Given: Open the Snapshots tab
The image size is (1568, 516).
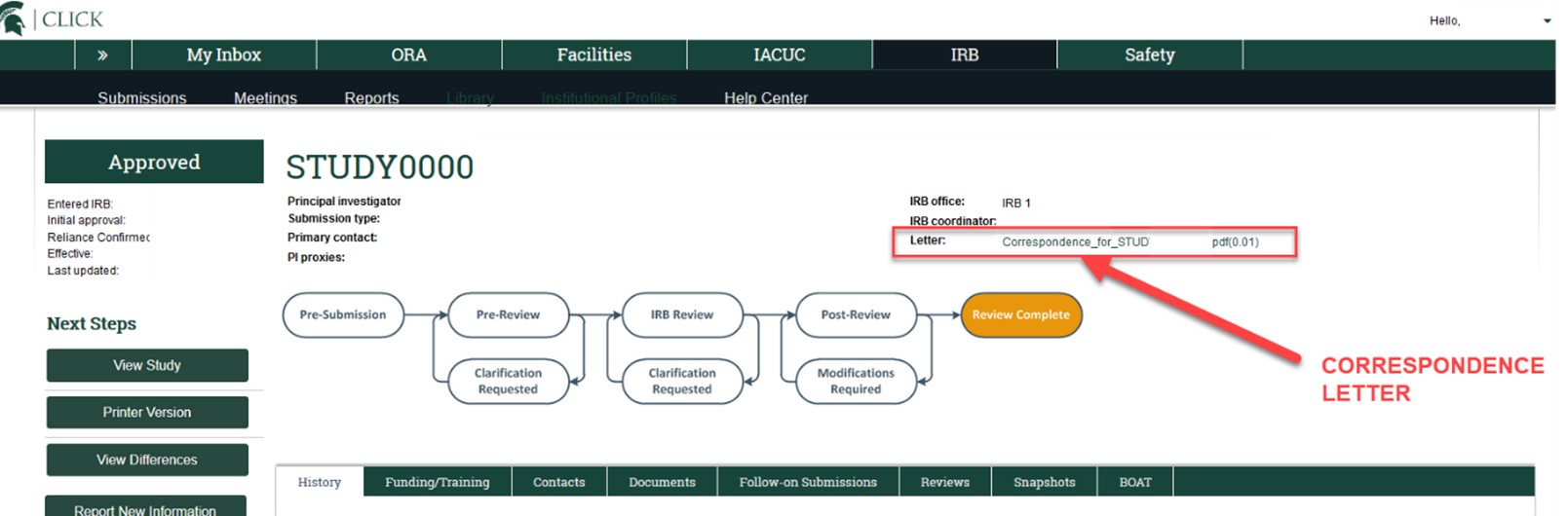Looking at the screenshot, I should click(x=1044, y=482).
